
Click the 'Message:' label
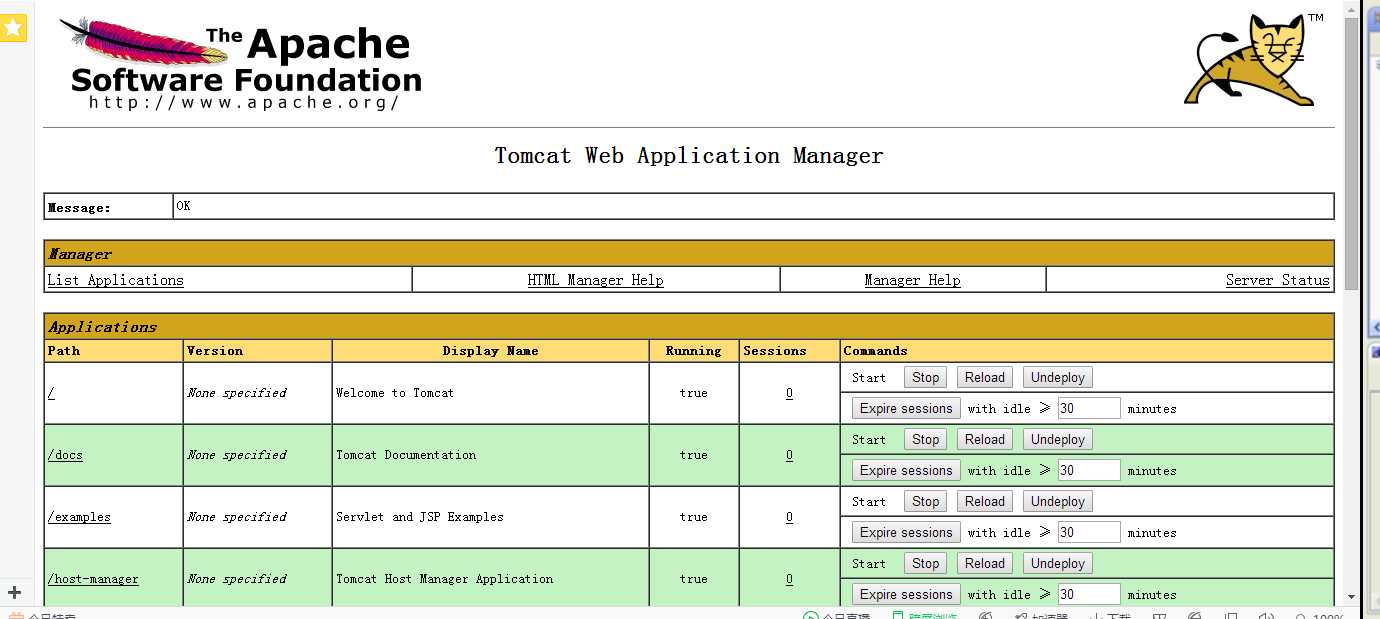pyautogui.click(x=79, y=208)
